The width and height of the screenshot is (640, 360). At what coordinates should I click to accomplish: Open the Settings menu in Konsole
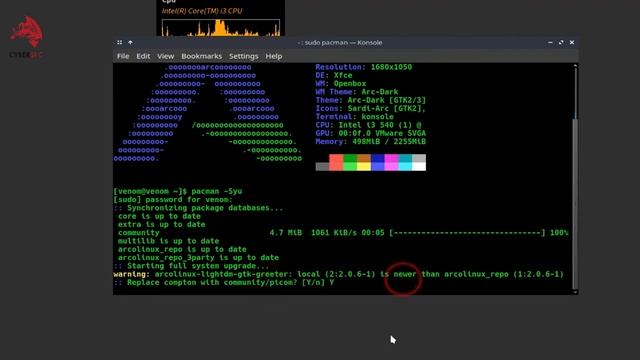pos(243,56)
